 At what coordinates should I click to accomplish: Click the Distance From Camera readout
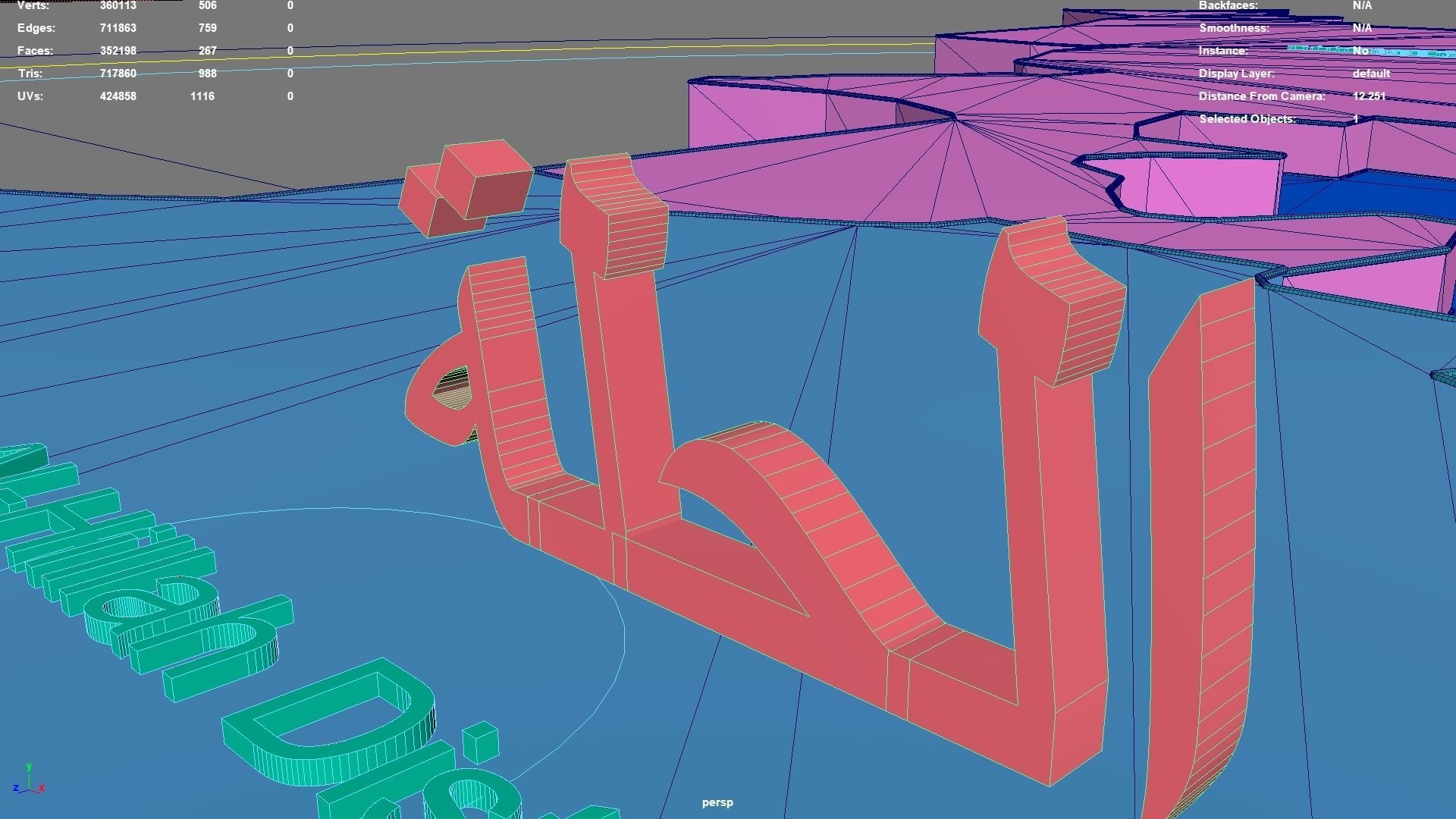tap(1368, 96)
